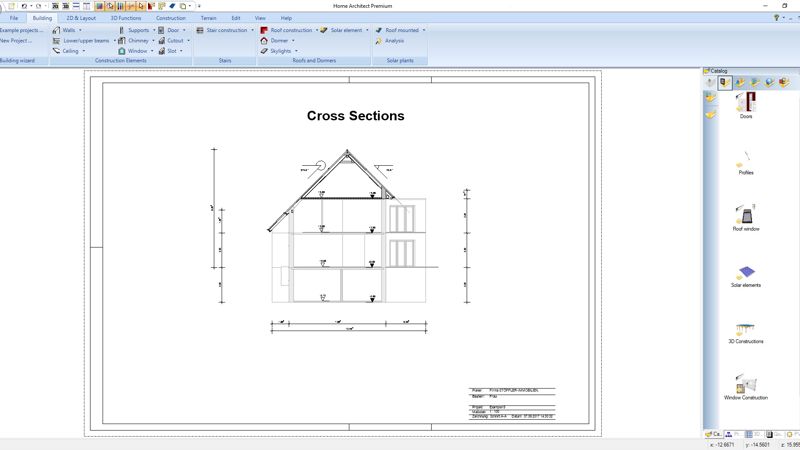Image resolution: width=800 pixels, height=450 pixels.
Task: Select the Skylights tool icon
Action: click(x=264, y=51)
